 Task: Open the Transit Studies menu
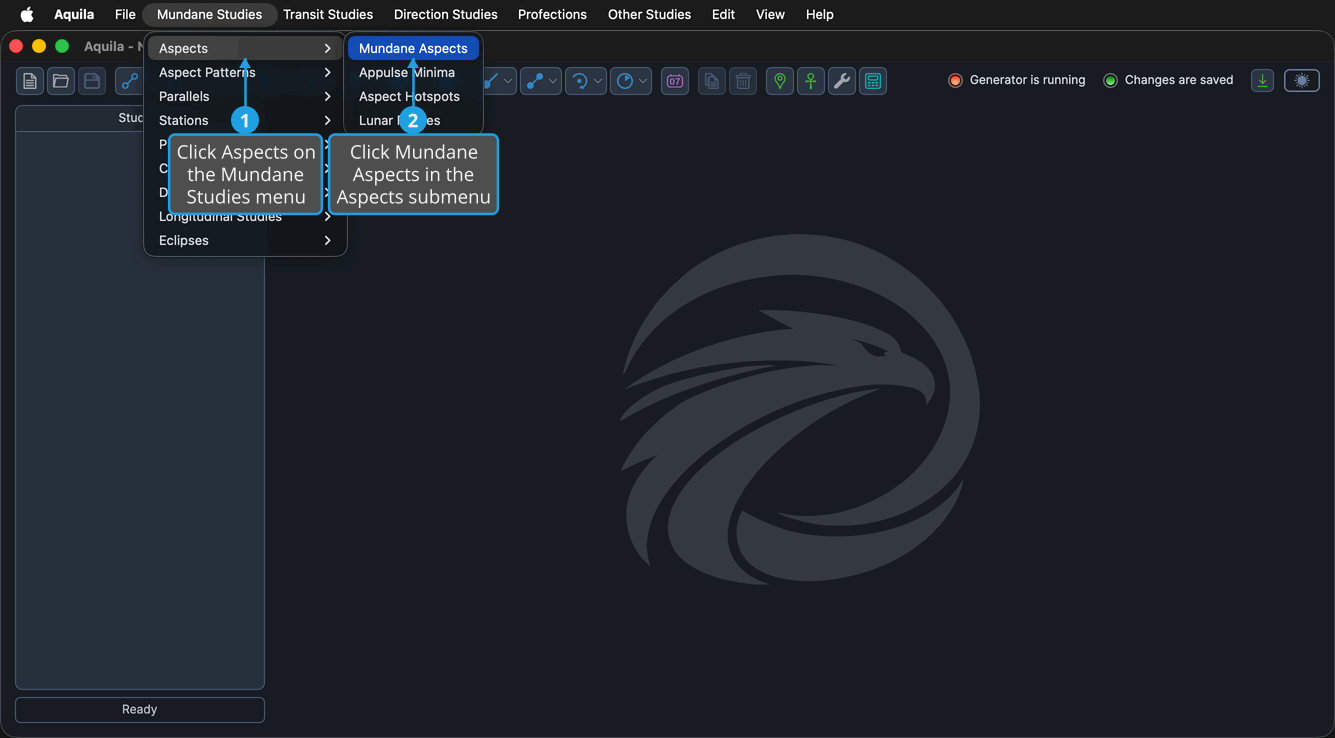coord(328,14)
